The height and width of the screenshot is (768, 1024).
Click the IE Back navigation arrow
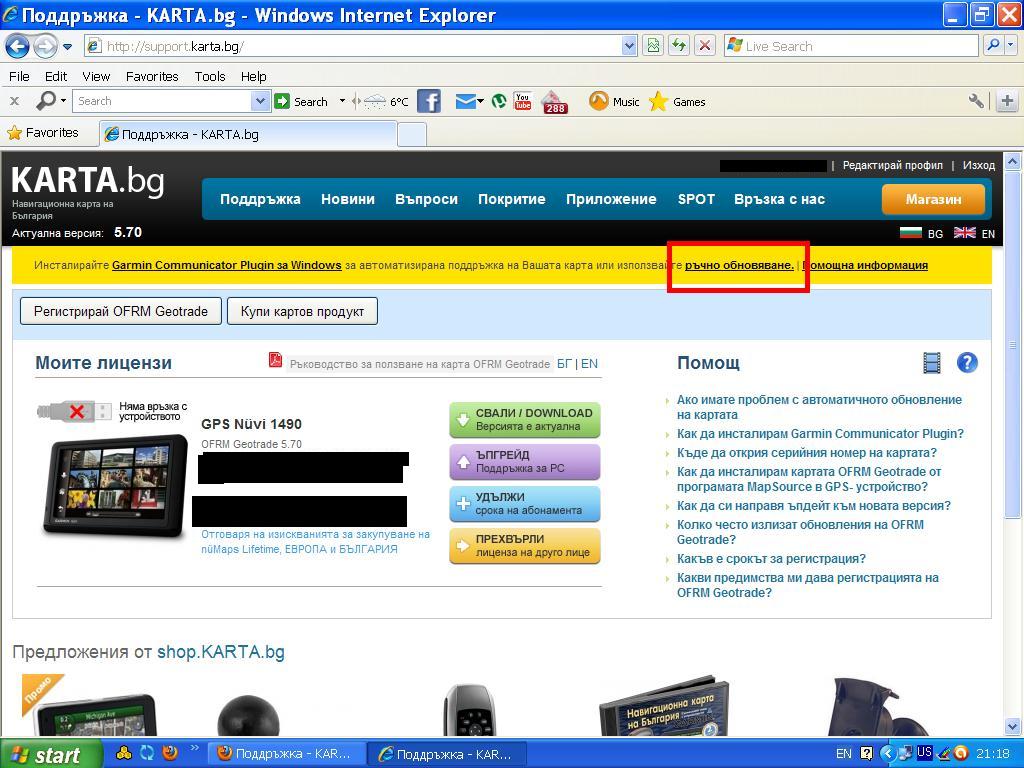point(17,46)
